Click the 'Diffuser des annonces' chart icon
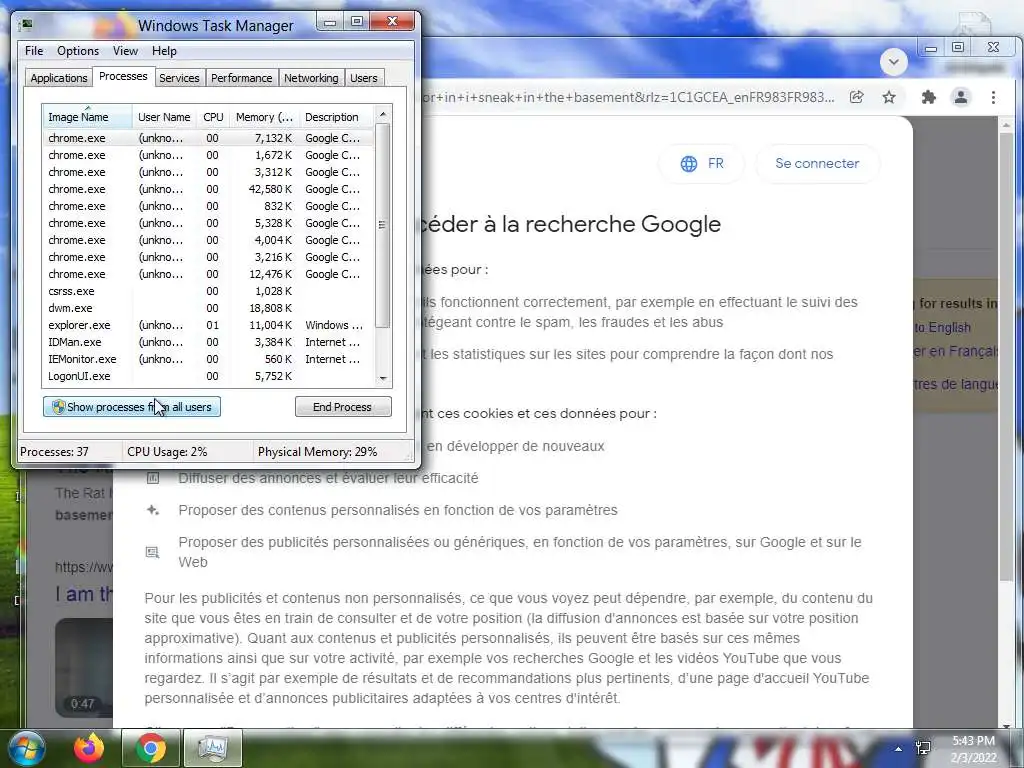 153,477
